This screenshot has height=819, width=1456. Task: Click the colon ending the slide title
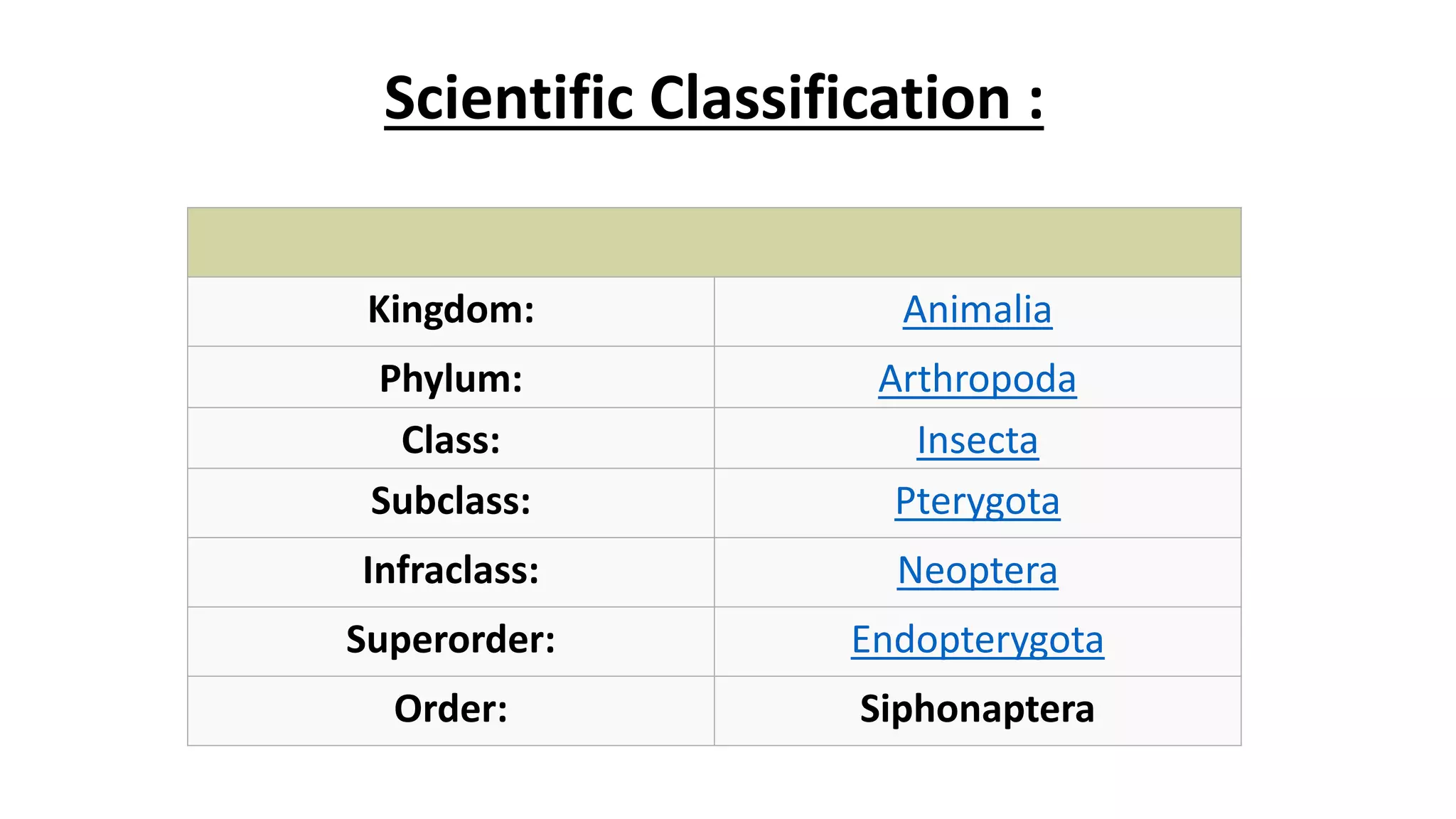point(1035,103)
